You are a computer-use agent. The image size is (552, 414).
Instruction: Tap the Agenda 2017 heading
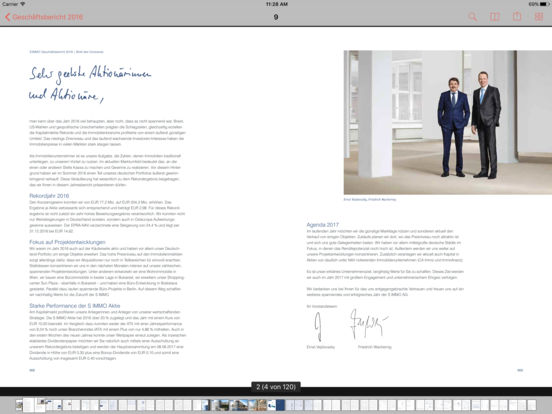pyautogui.click(x=322, y=225)
